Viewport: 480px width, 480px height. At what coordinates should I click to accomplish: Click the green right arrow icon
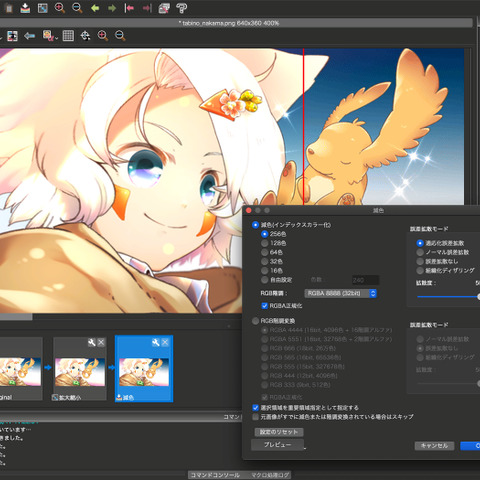[112, 8]
